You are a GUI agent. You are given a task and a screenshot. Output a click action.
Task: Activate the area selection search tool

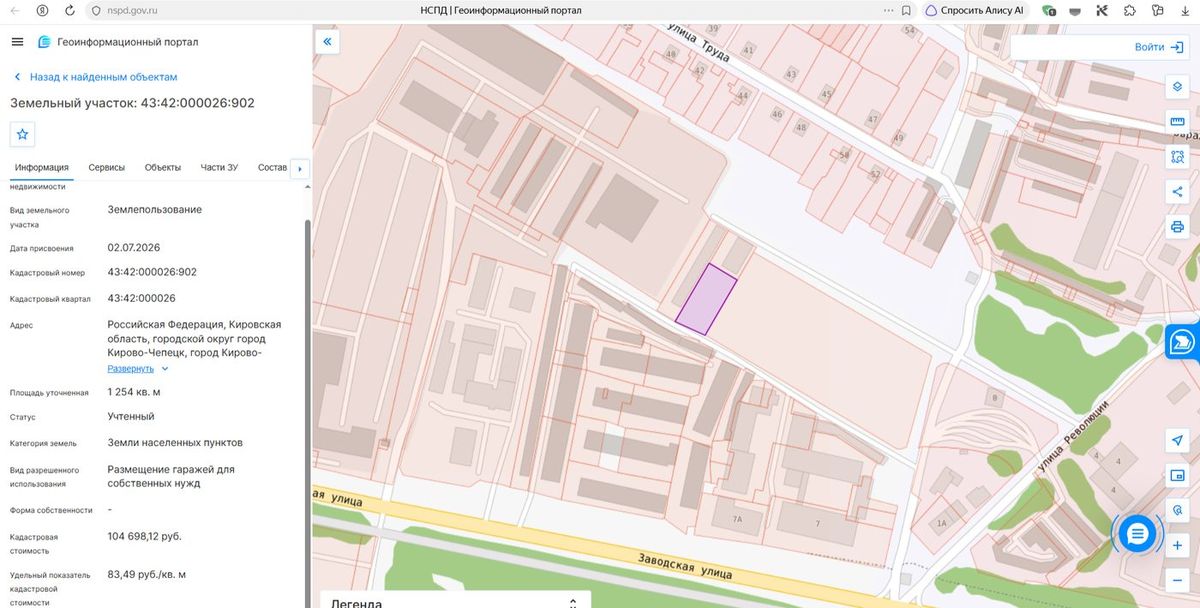coord(1177,157)
